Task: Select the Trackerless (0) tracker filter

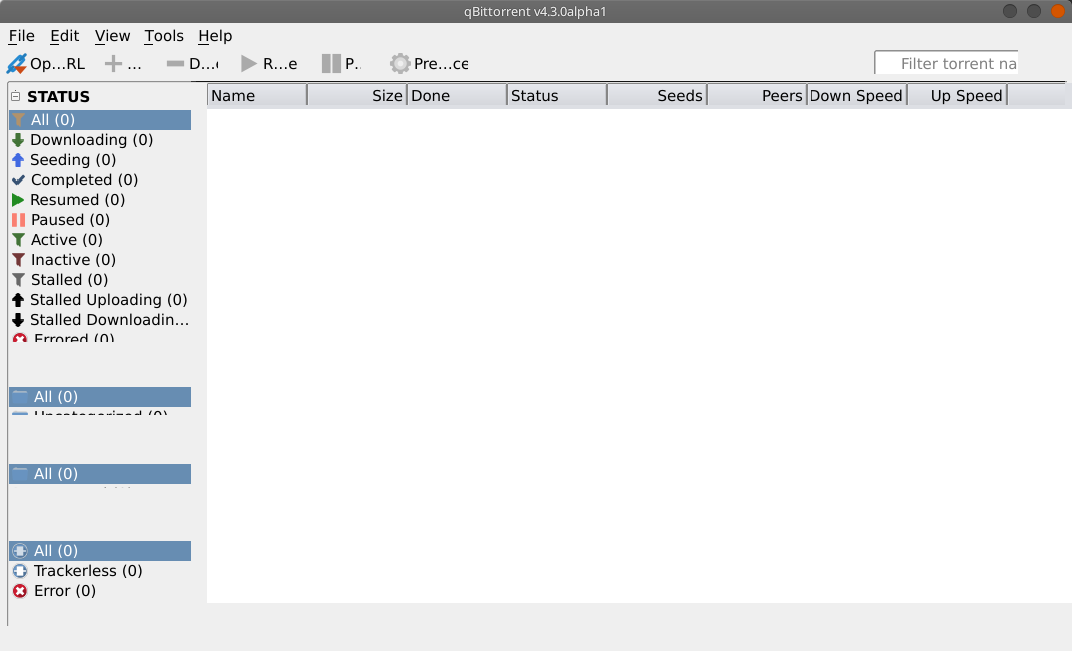Action: pyautogui.click(x=100, y=570)
